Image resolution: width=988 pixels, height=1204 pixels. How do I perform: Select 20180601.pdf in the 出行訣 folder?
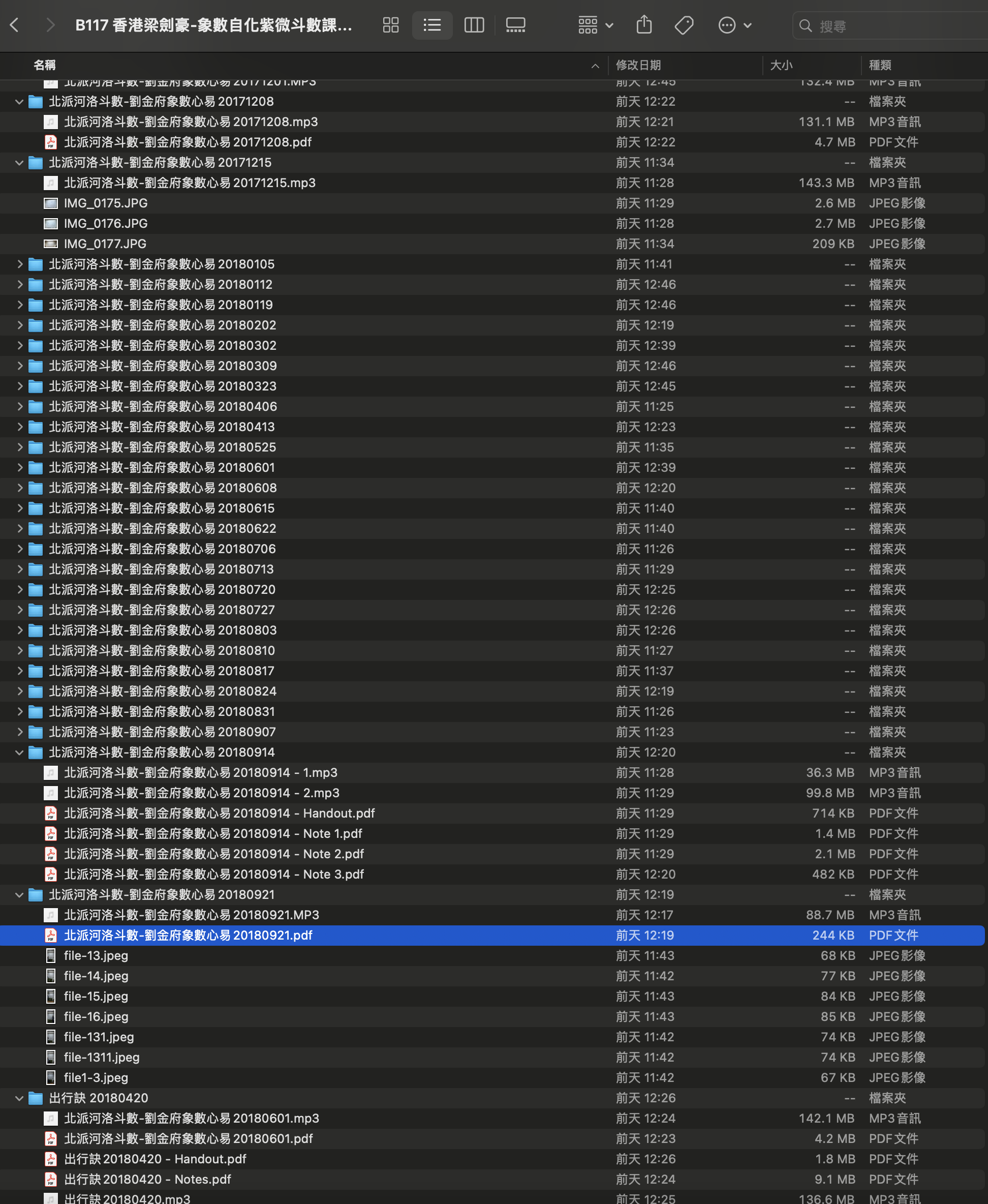click(x=189, y=1138)
